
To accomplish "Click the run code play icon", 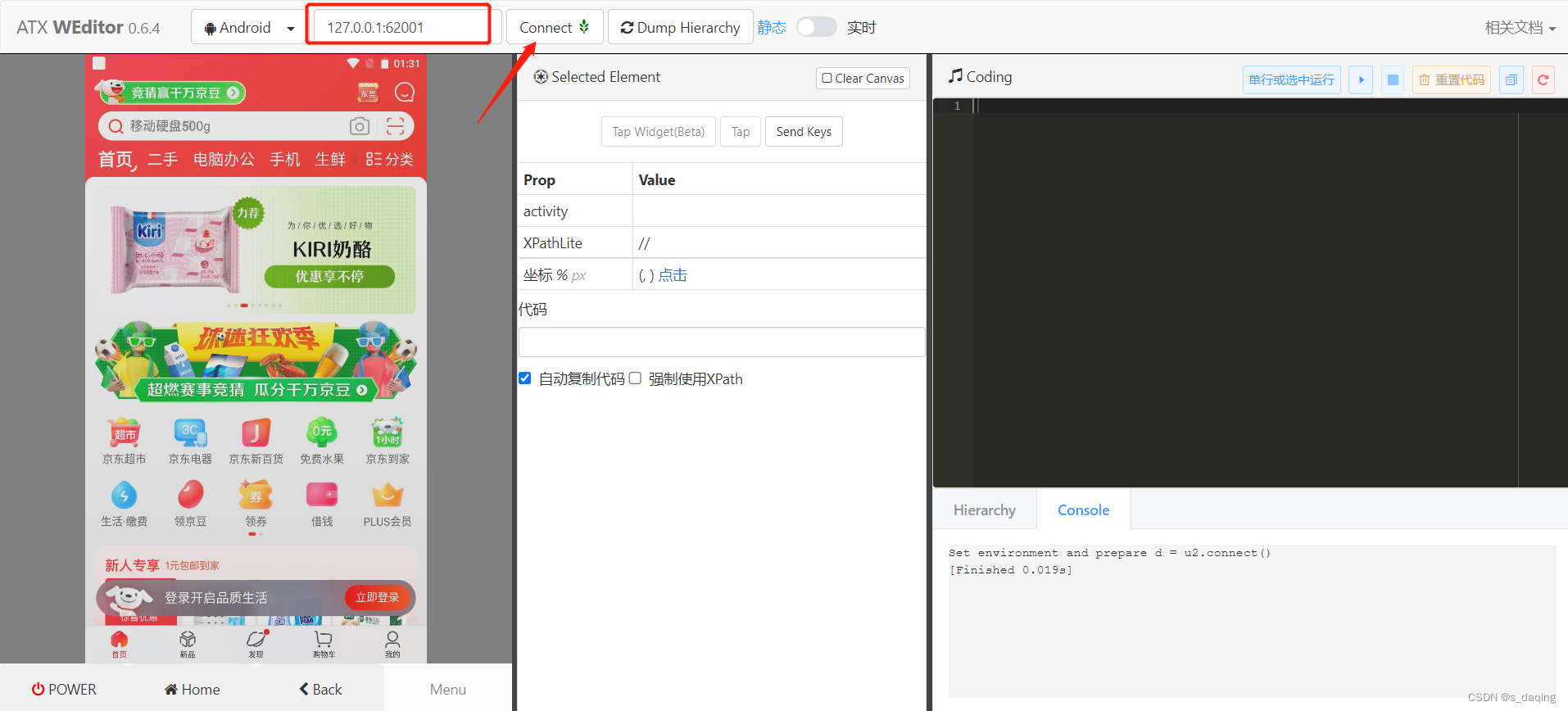I will (x=1361, y=79).
